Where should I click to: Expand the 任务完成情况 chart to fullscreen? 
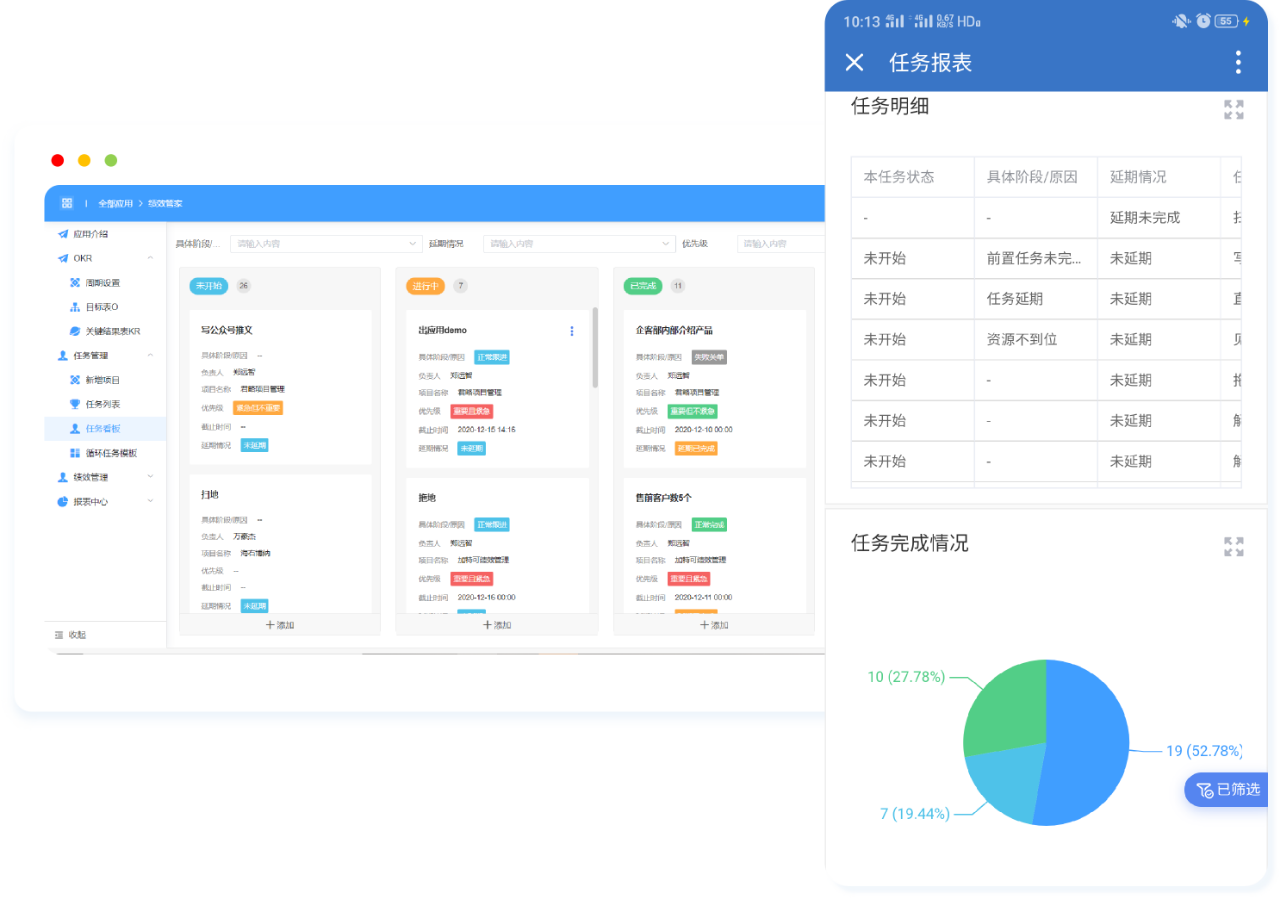coord(1234,546)
